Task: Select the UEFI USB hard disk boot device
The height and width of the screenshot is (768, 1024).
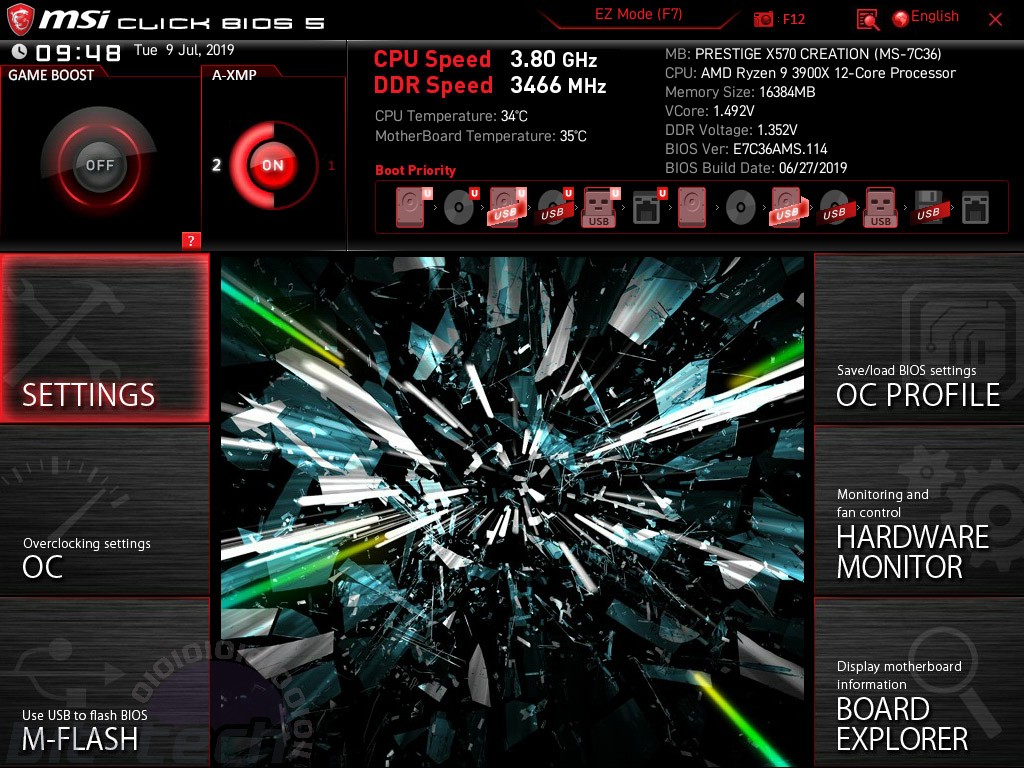Action: click(x=507, y=208)
